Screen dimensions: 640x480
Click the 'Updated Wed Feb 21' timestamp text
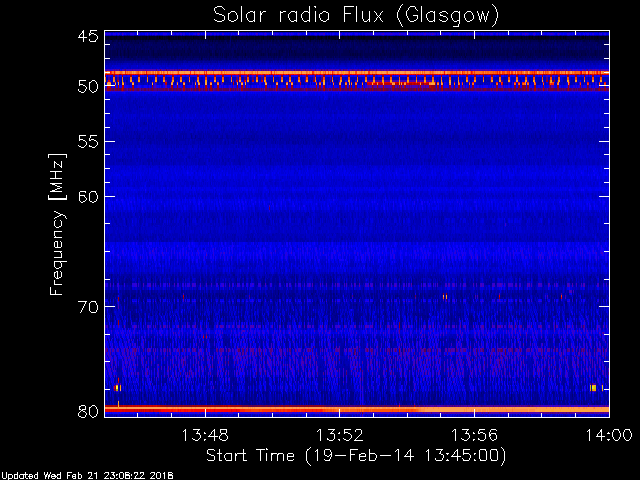[x=87, y=476]
